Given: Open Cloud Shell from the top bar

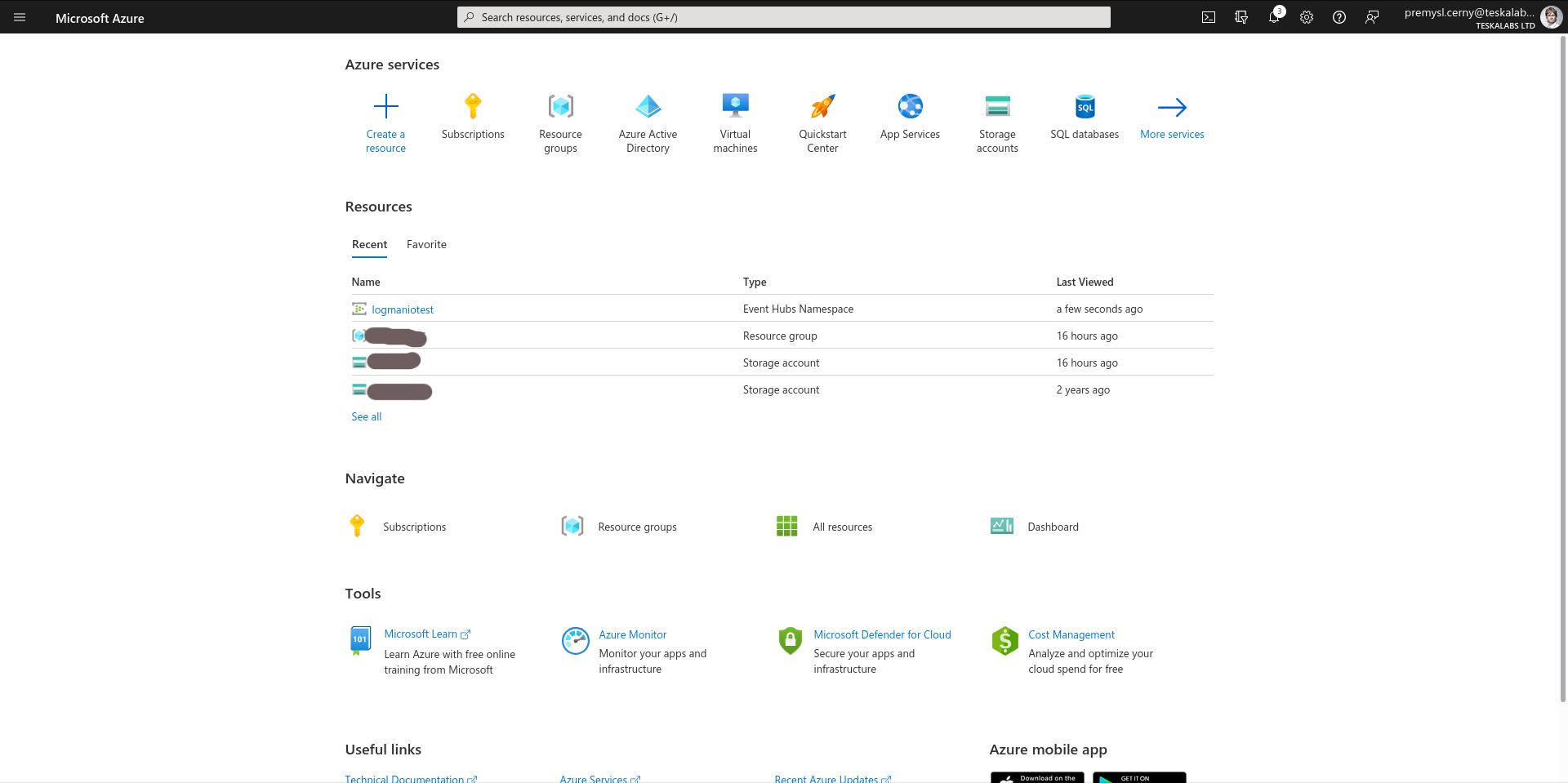Looking at the screenshot, I should pos(1209,17).
